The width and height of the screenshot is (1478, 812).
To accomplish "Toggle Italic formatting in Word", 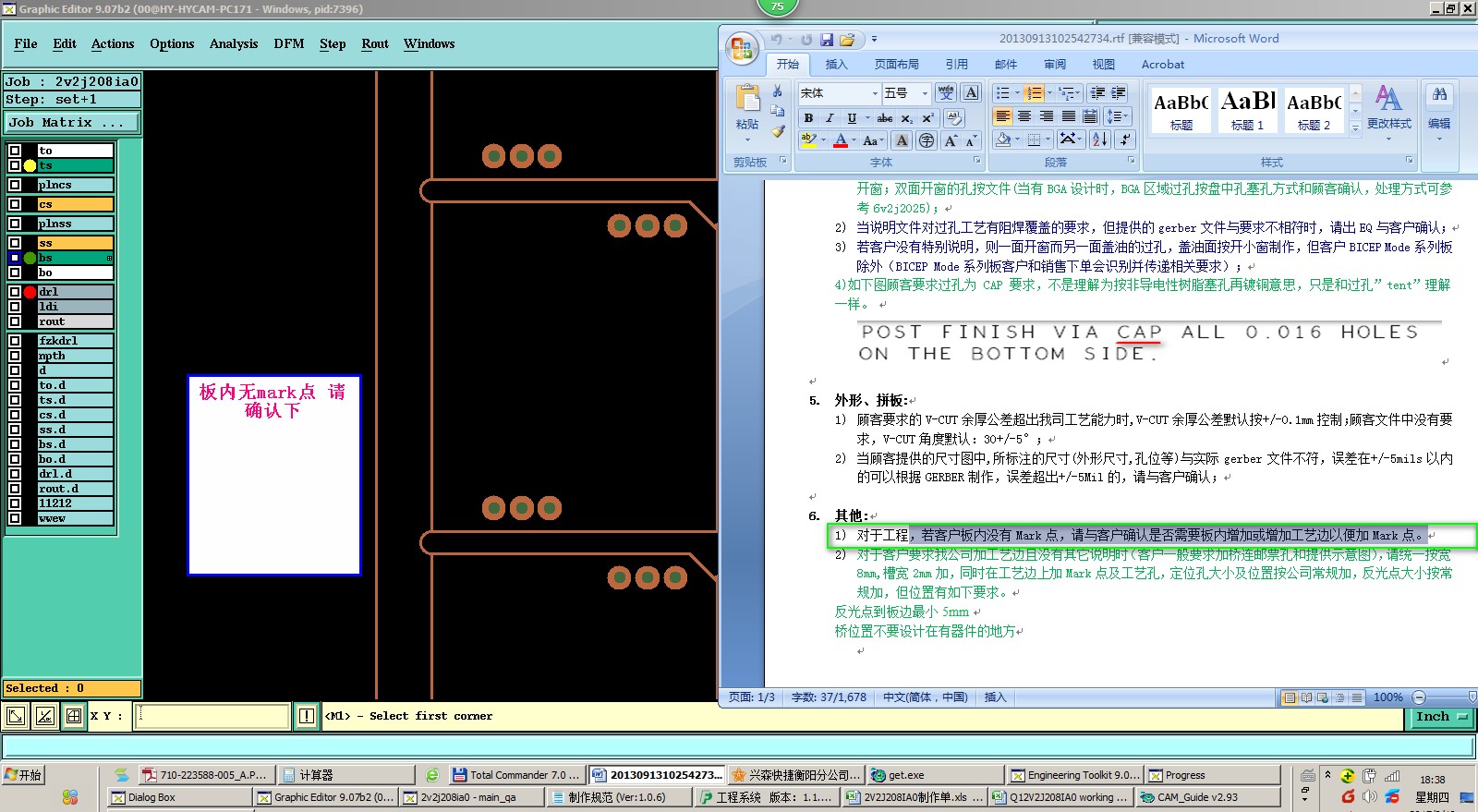I will [830, 118].
